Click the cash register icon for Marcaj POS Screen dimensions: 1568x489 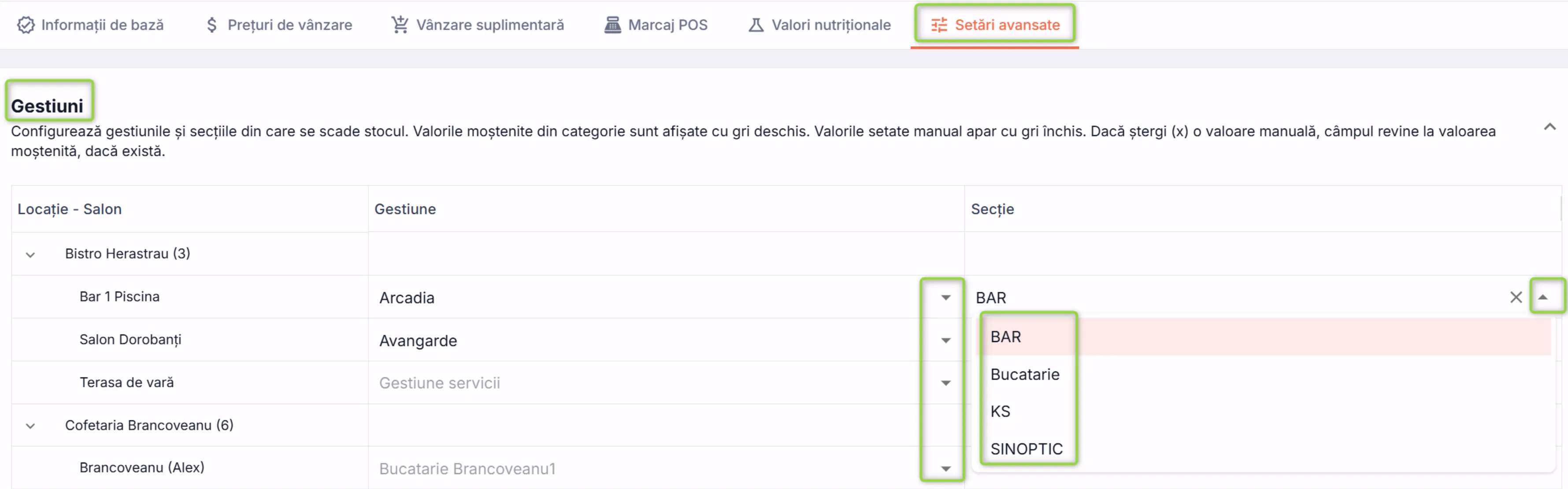(612, 25)
